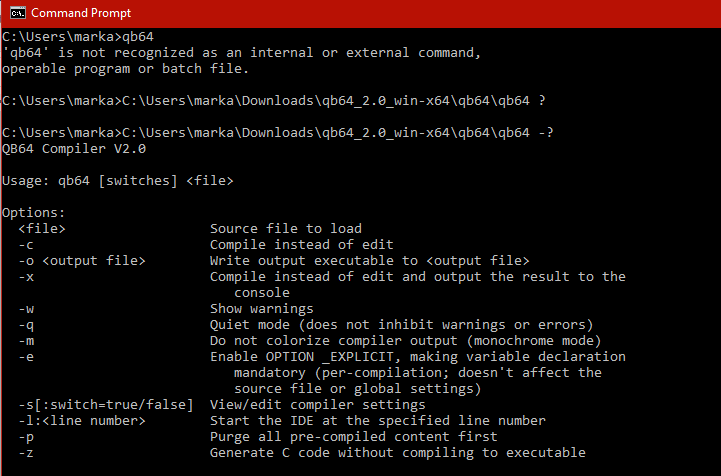
Task: Click the '-e' OPTION _EXPLICIT switch
Action: [x=26, y=357]
